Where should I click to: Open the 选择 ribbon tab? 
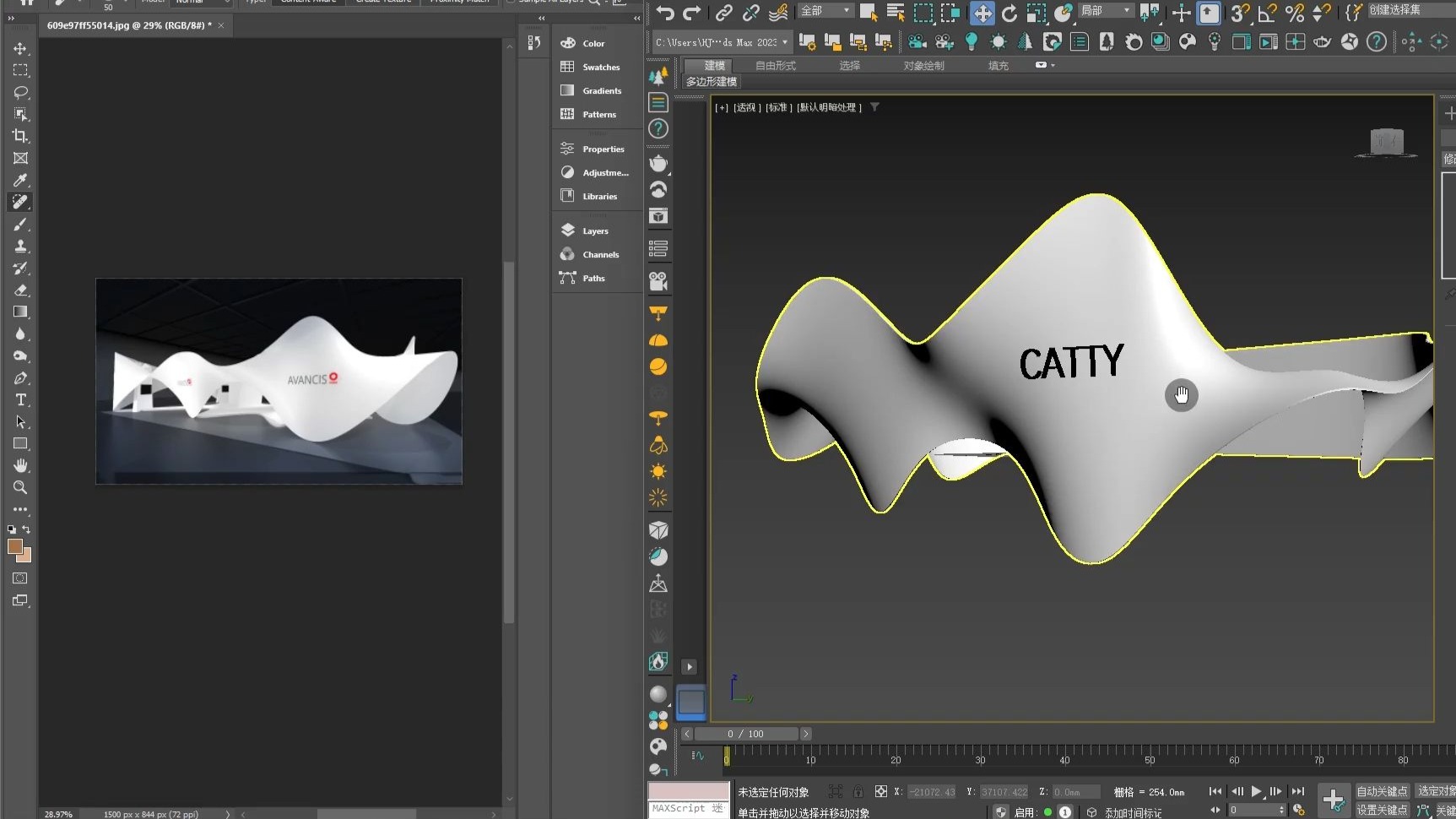(849, 66)
